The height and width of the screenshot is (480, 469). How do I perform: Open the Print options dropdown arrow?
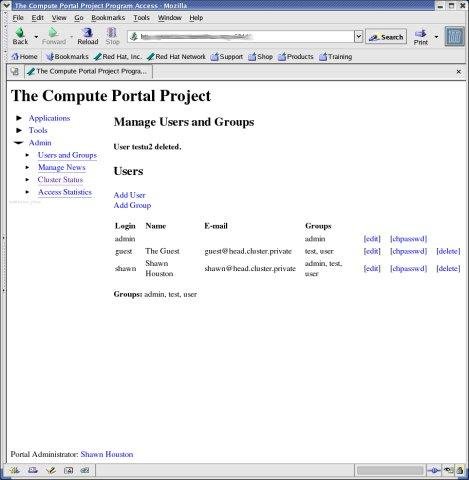(436, 37)
